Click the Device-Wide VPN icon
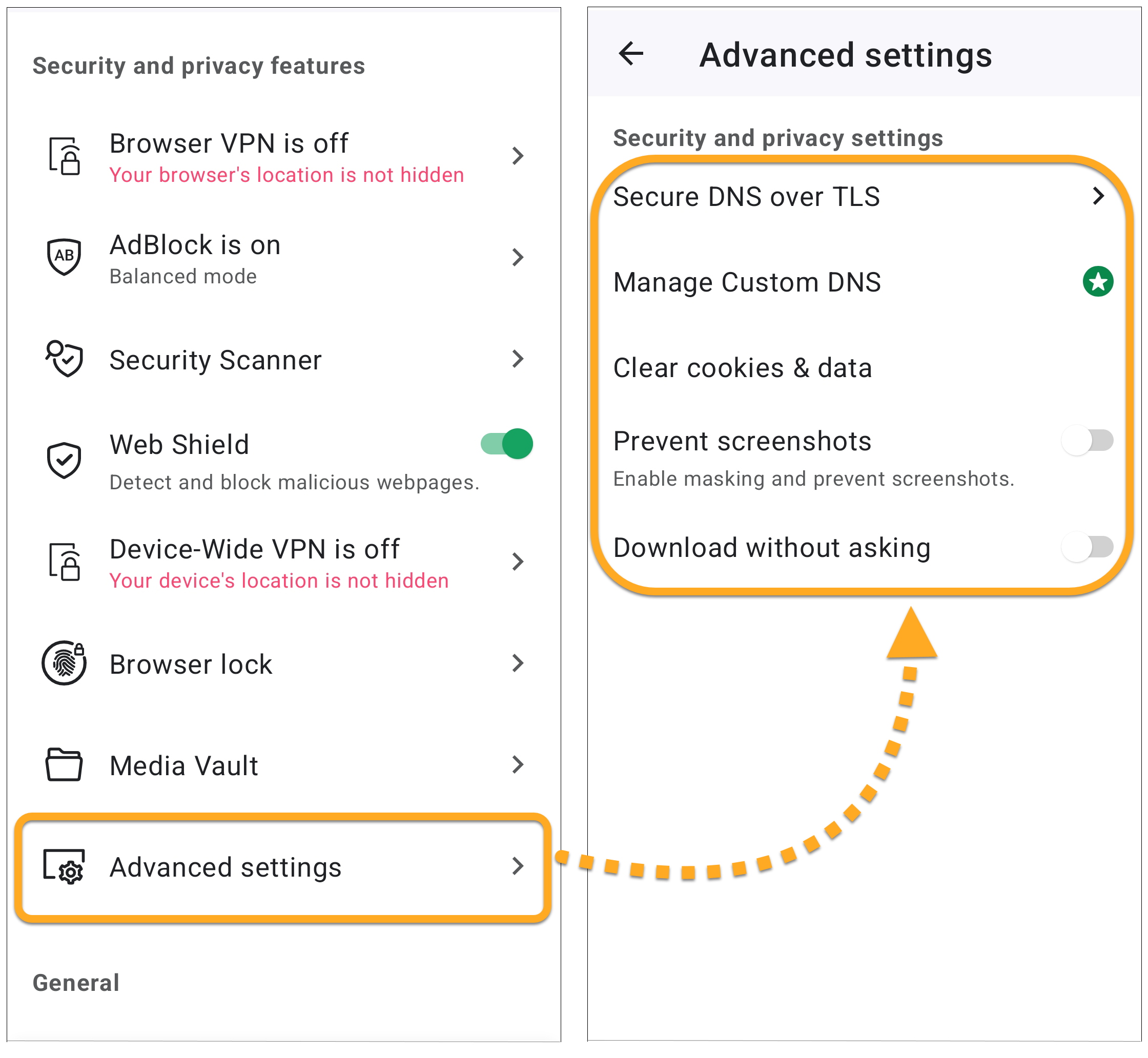This screenshot has height=1058, width=1148. pos(64,561)
